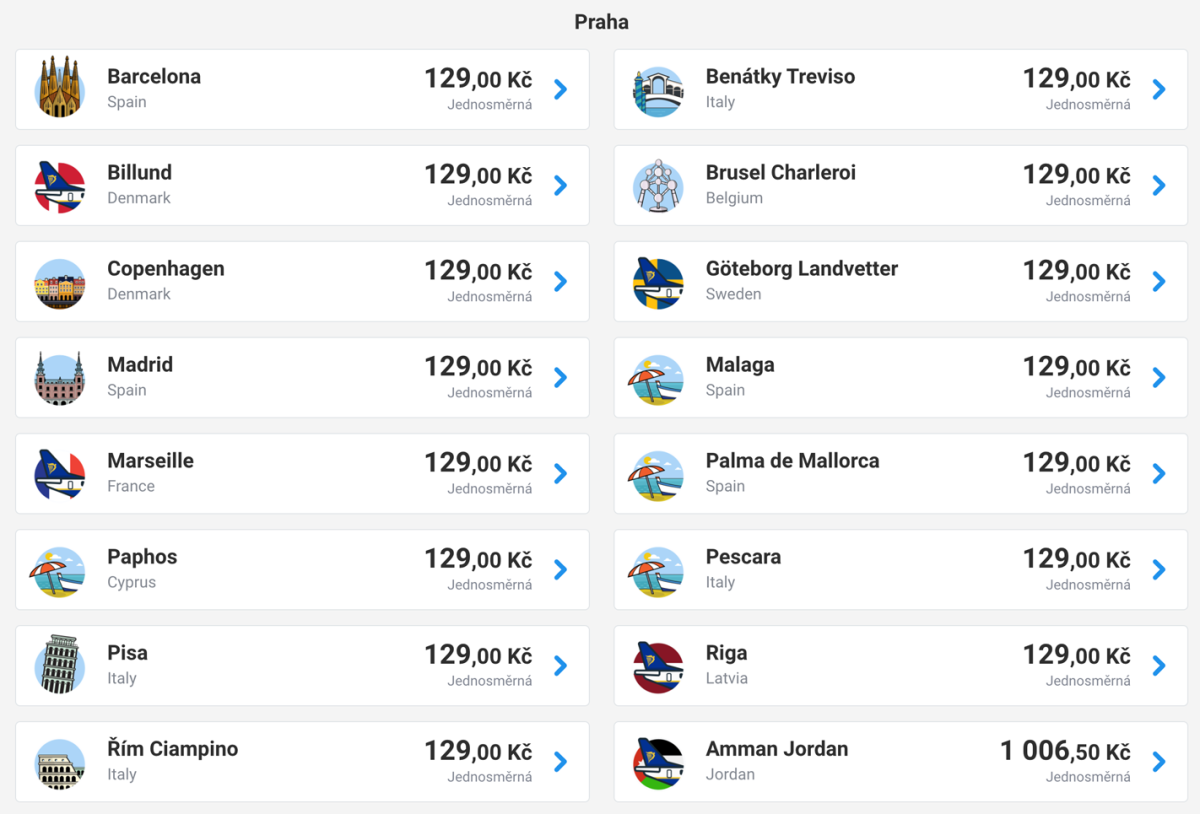Click the Malaga beach umbrella icon
The width and height of the screenshot is (1200, 814).
click(x=658, y=378)
